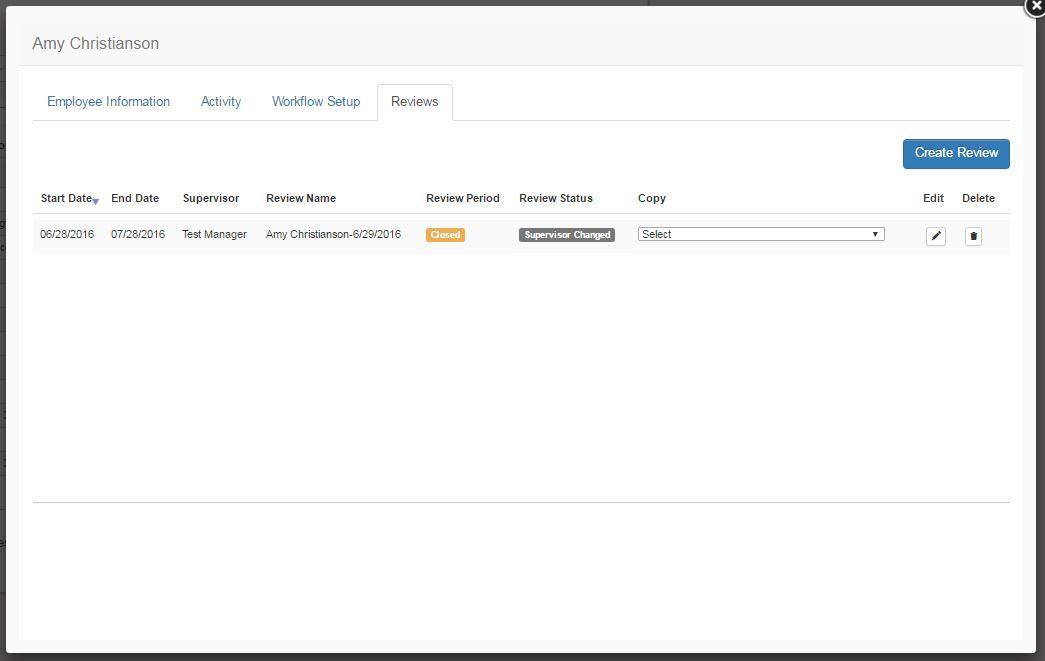Click review name Amy Christianson-6/29/2016
The width and height of the screenshot is (1045, 661).
(x=333, y=234)
